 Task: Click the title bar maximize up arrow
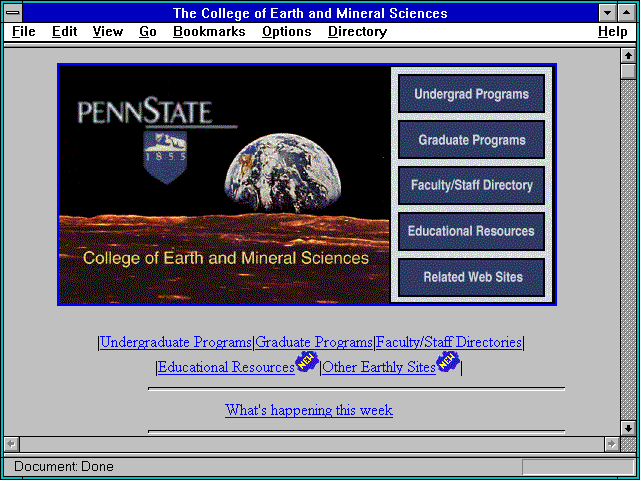627,13
